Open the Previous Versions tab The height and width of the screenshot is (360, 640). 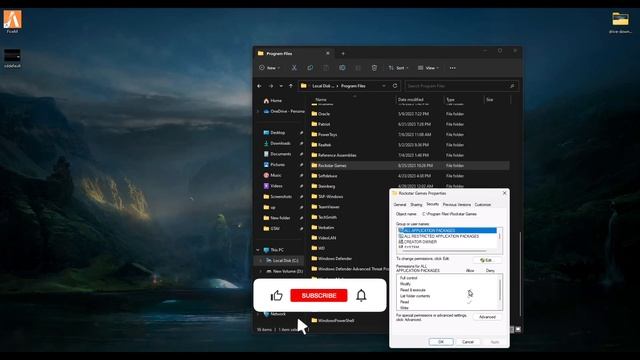pos(457,204)
